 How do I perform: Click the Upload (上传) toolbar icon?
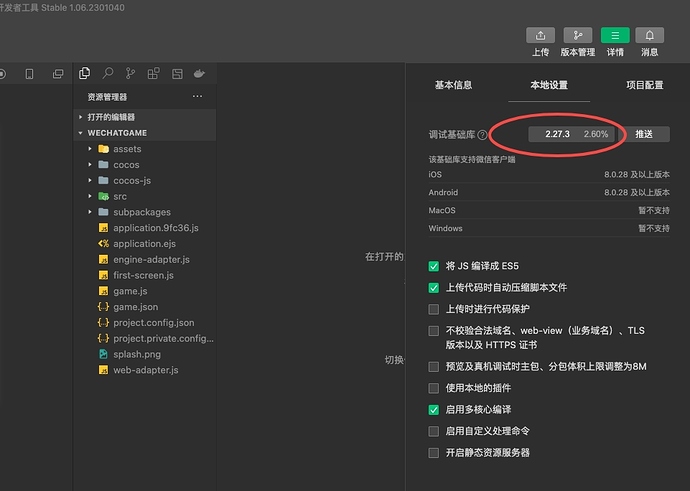tap(540, 35)
